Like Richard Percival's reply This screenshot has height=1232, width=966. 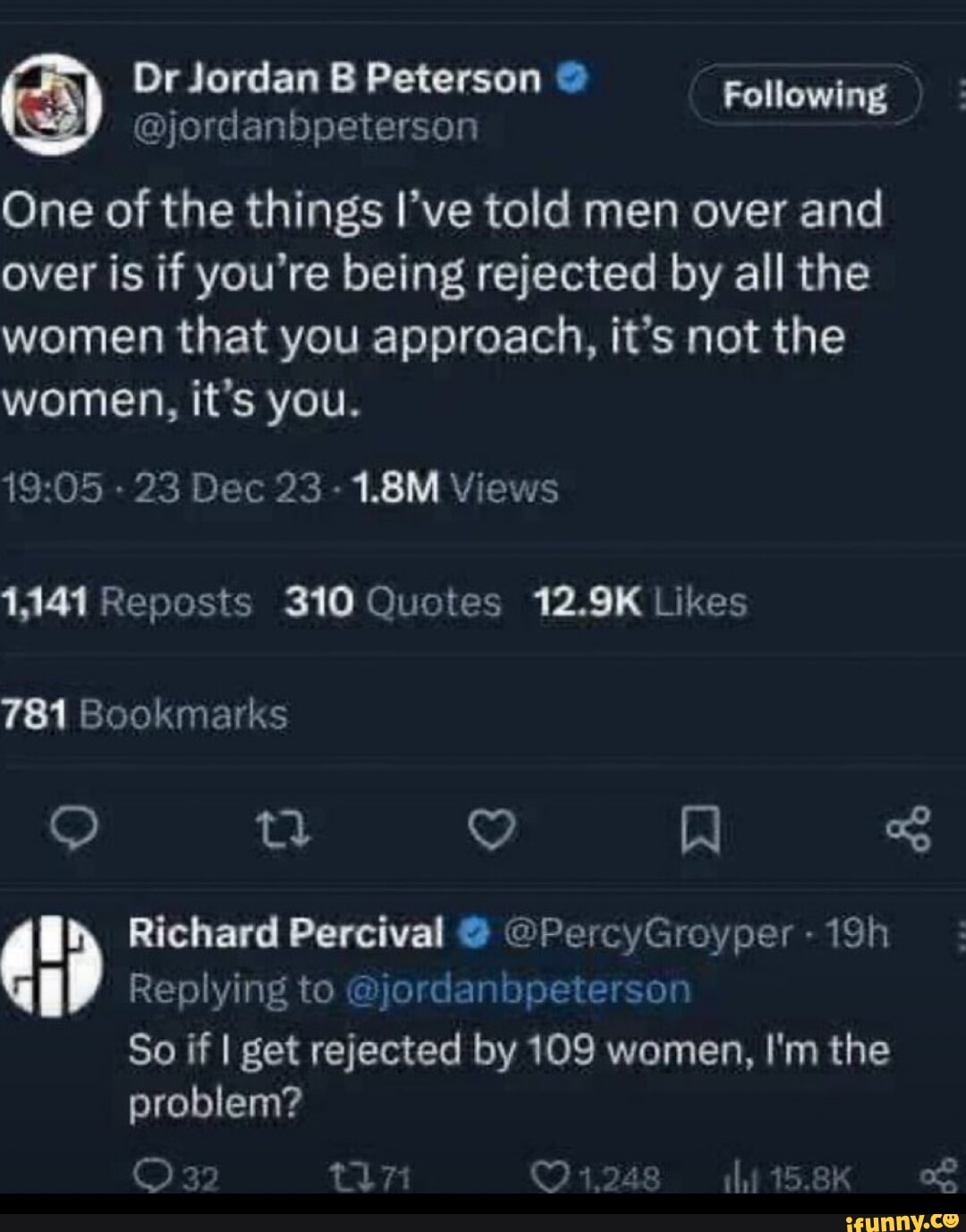546,1174
